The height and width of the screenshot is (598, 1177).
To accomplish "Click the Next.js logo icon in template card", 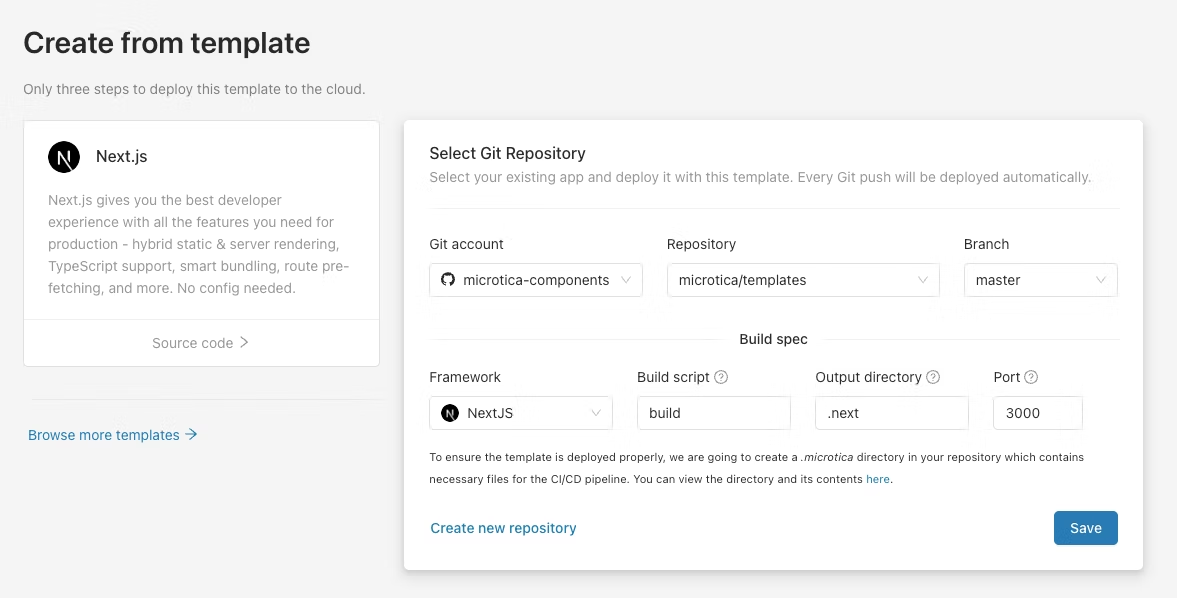I will tap(64, 157).
